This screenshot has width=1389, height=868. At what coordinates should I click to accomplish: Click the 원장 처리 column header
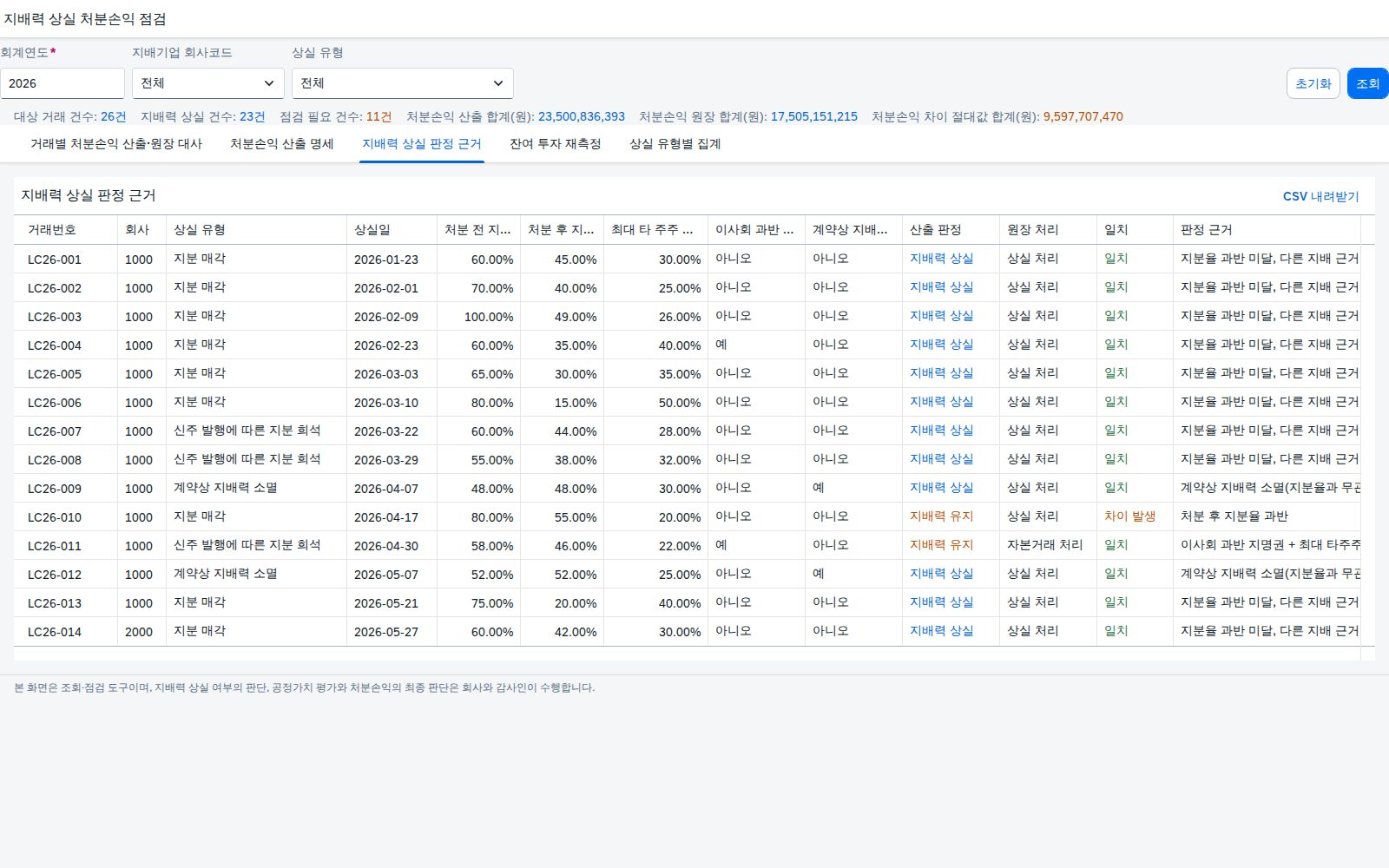pos(1048,230)
